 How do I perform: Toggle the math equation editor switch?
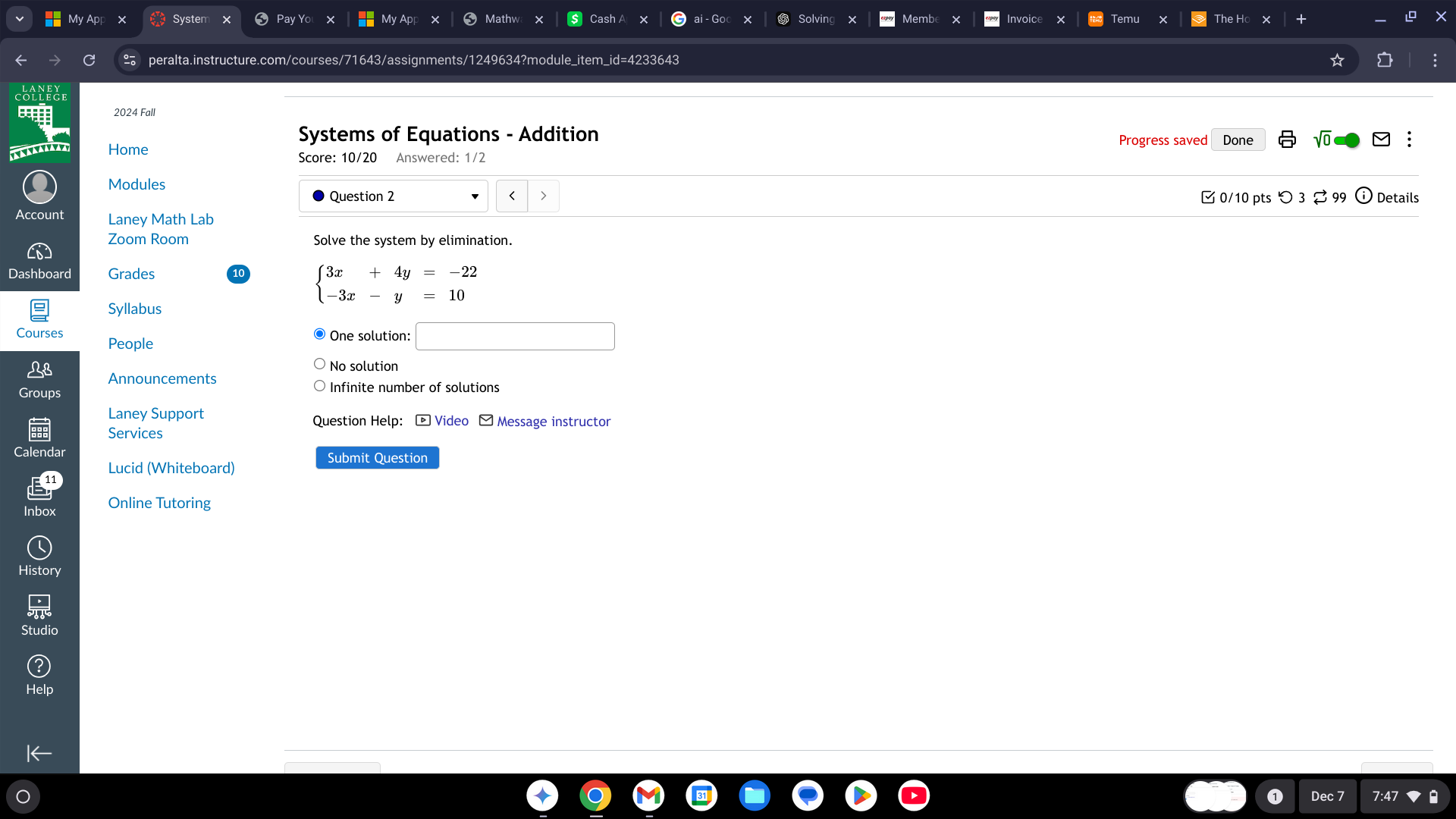(x=1346, y=140)
